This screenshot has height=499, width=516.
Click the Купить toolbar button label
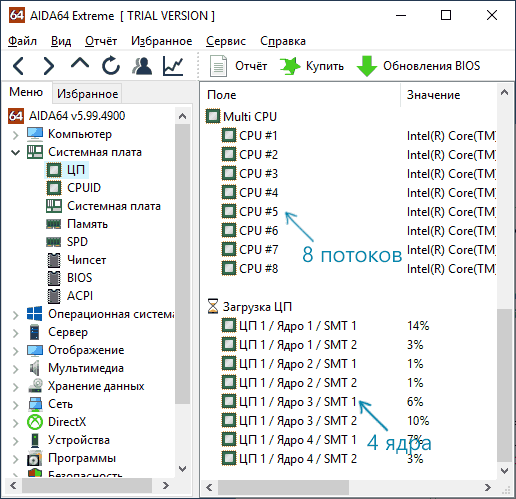(x=325, y=66)
